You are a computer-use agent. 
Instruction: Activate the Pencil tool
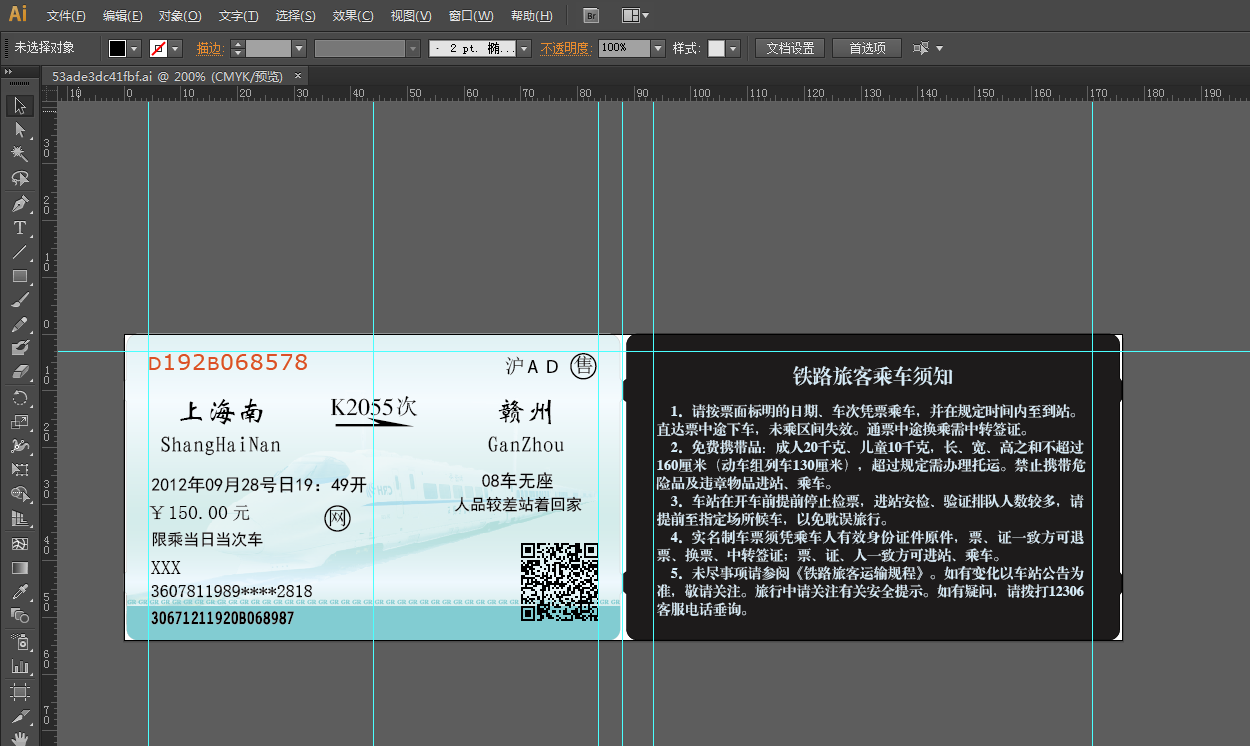click(x=19, y=324)
